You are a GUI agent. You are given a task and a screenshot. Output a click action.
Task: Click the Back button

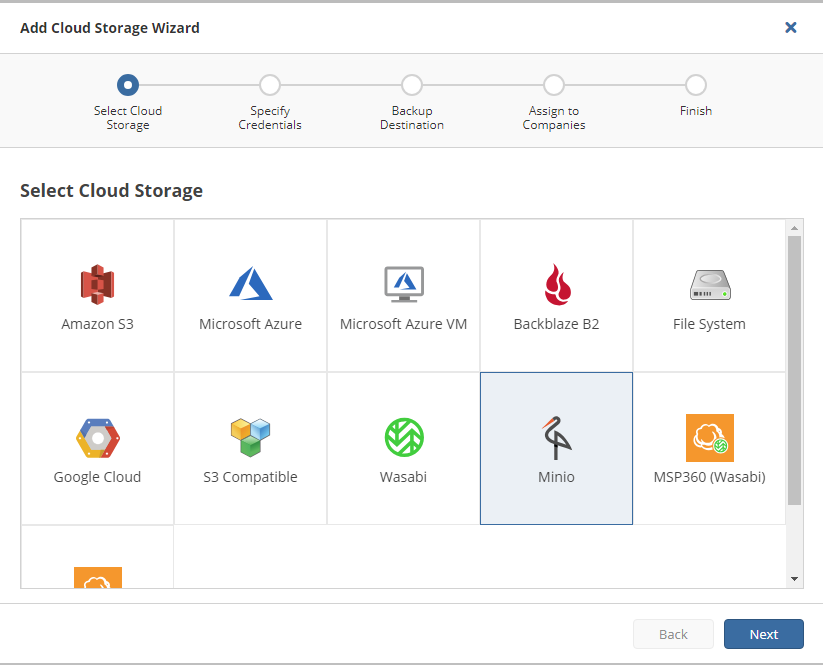tap(673, 634)
